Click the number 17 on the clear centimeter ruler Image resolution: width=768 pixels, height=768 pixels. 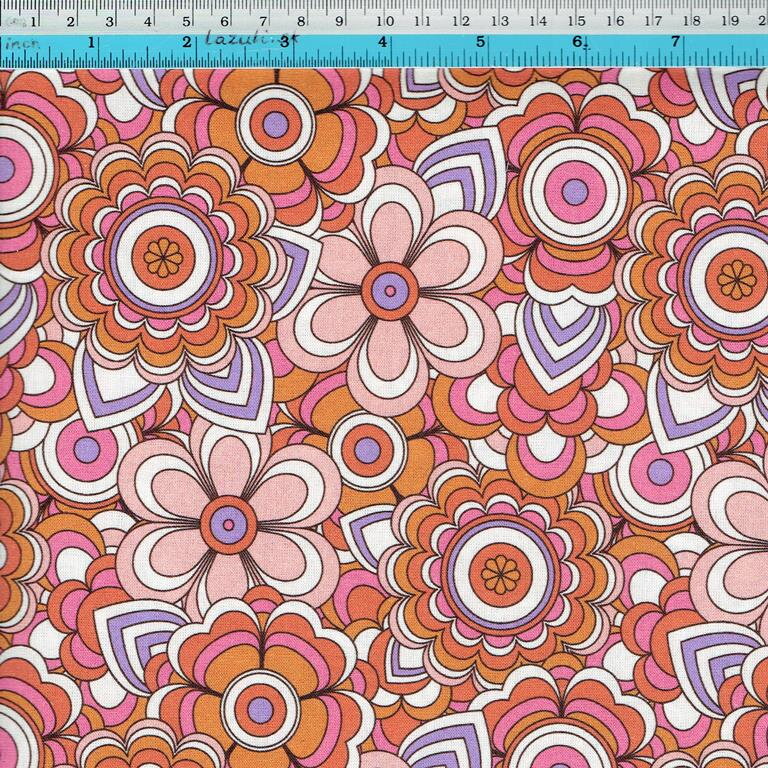(x=653, y=21)
